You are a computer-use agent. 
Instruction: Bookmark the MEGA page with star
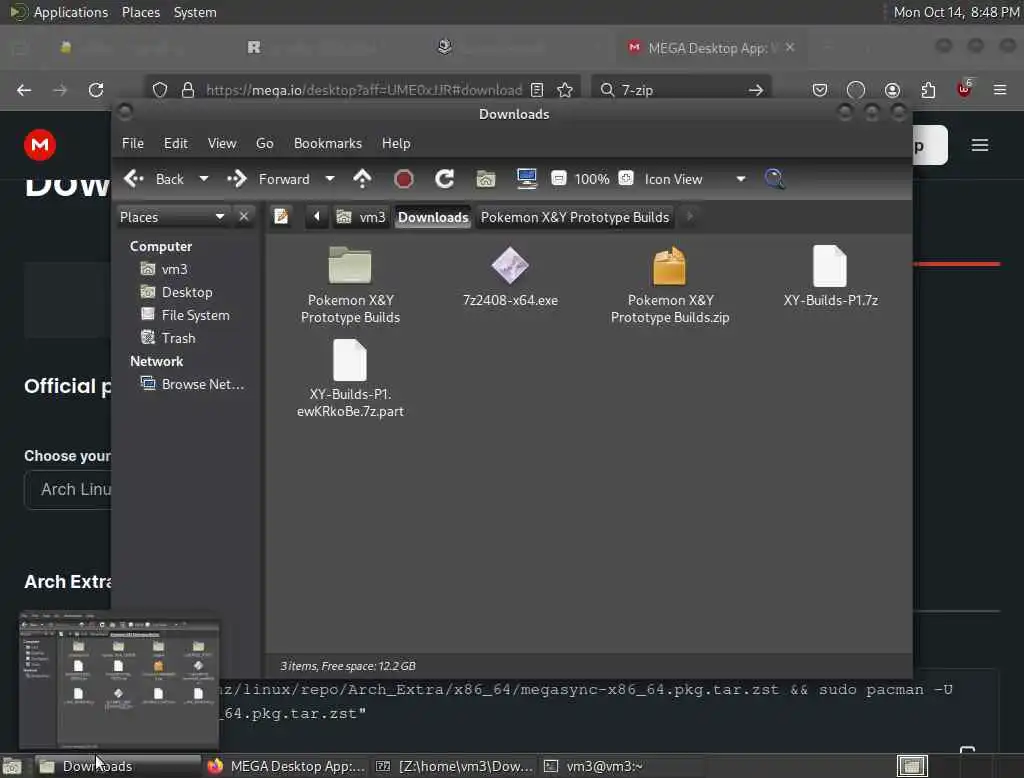coord(565,90)
